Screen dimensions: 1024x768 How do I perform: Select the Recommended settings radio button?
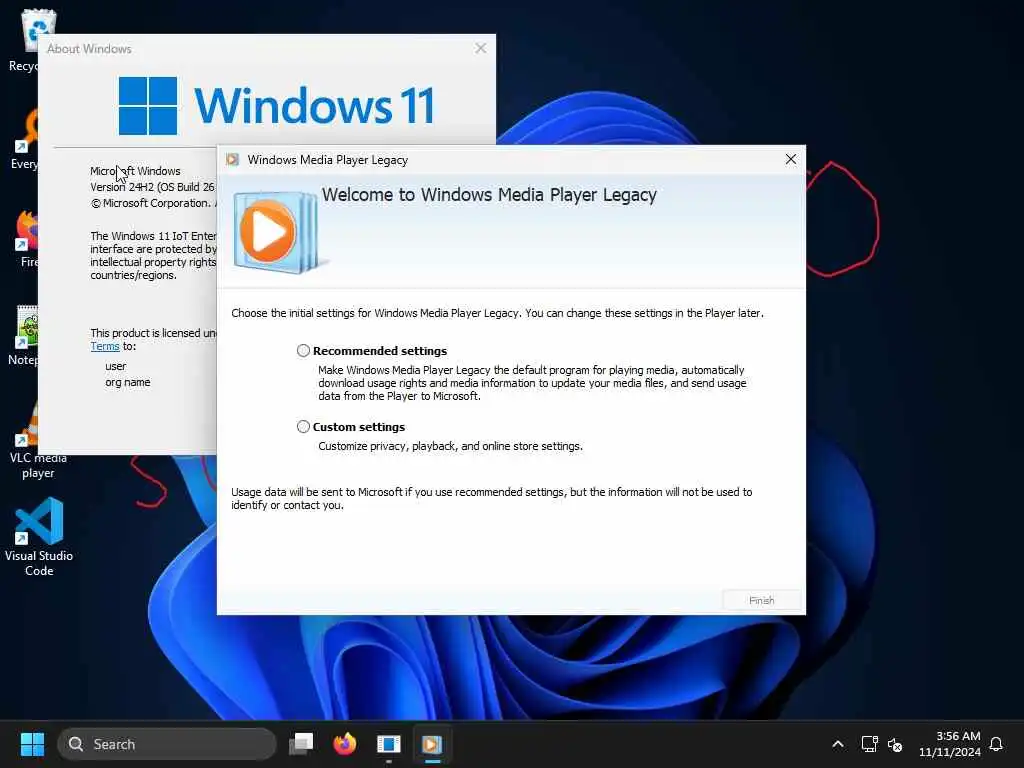303,351
